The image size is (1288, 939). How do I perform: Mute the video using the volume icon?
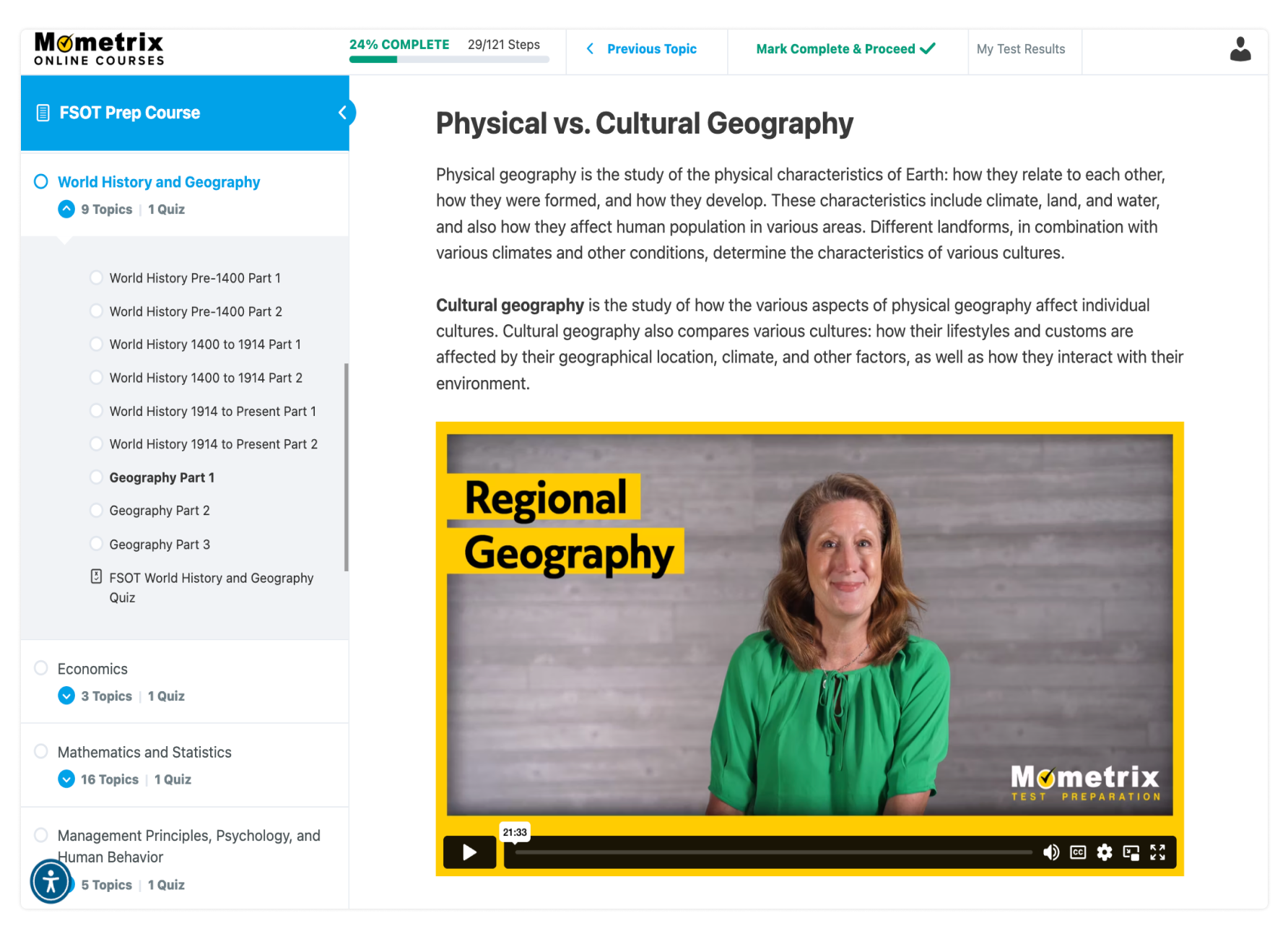[1050, 852]
